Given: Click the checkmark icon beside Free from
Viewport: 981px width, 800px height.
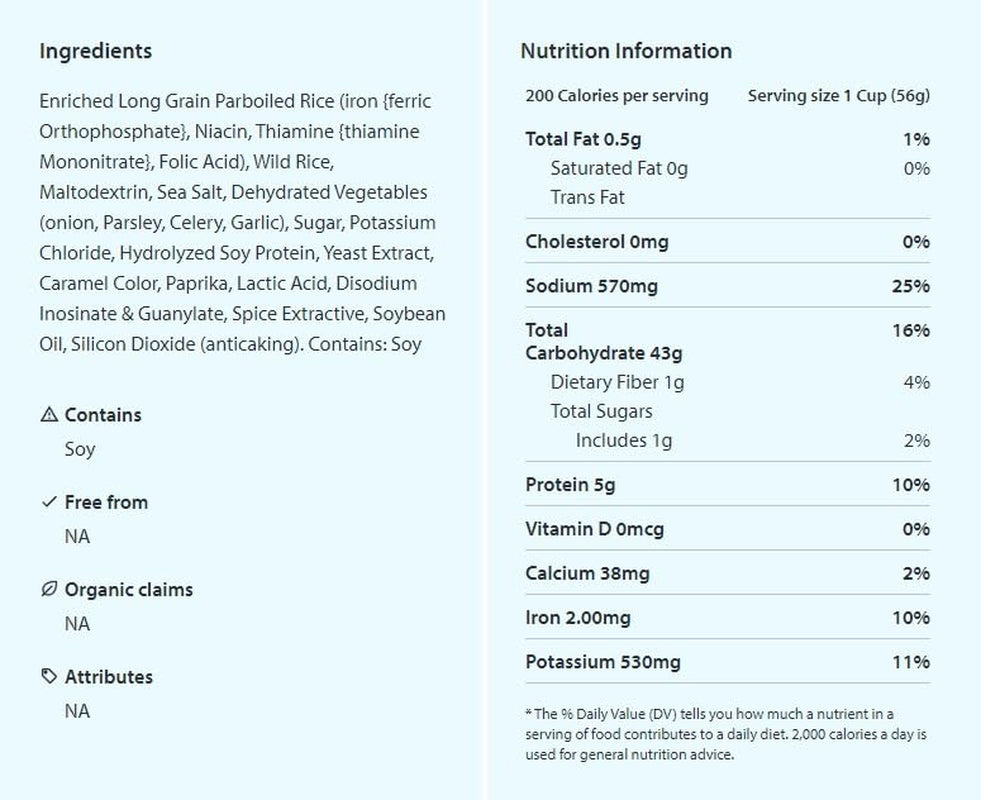Looking at the screenshot, I should pyautogui.click(x=49, y=502).
